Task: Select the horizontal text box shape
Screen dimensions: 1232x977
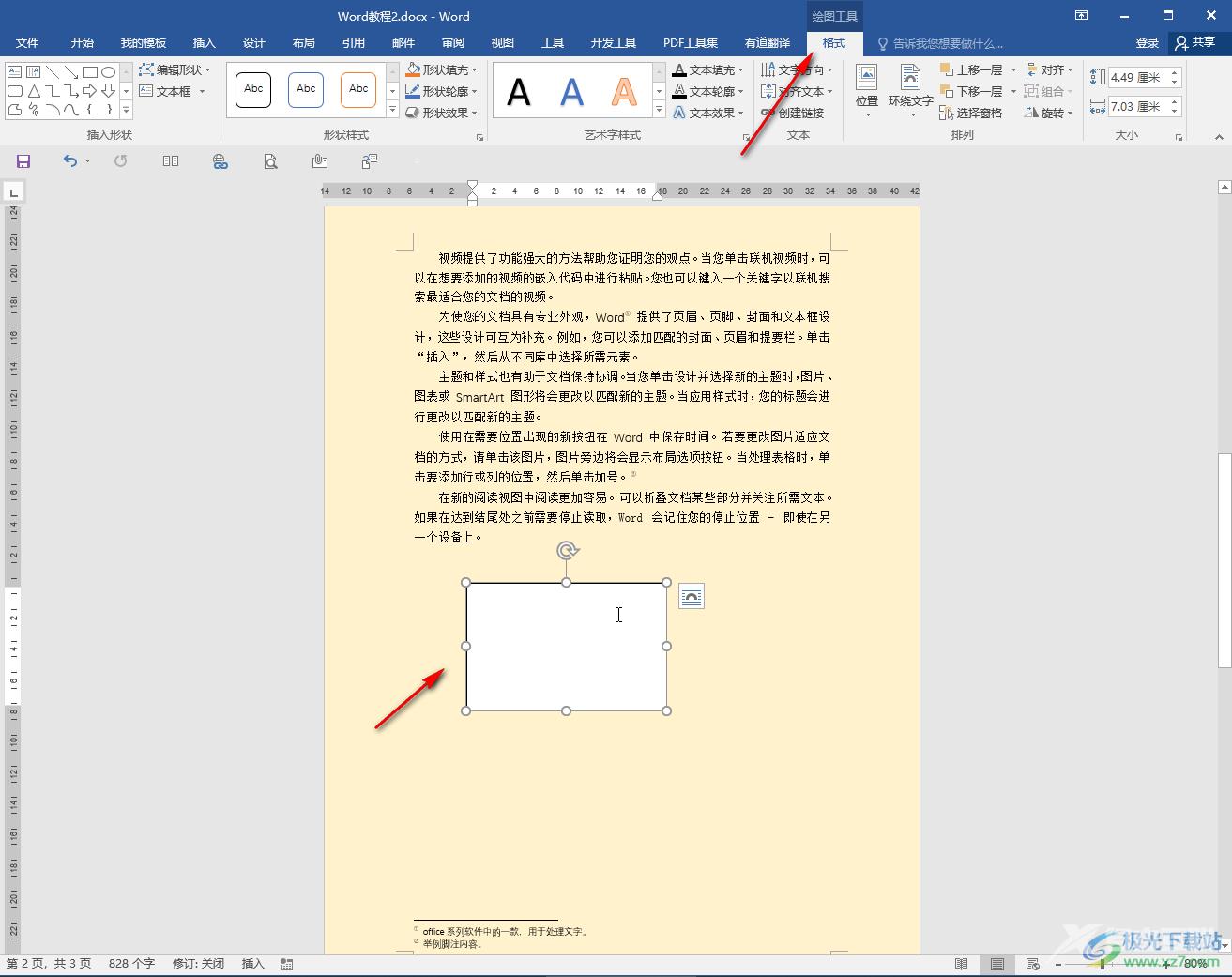Action: click(x=15, y=71)
